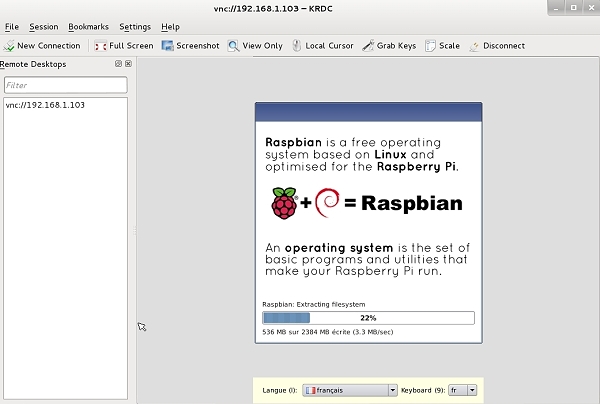
Task: Click the Raspberry Pi logo image
Action: [x=284, y=203]
